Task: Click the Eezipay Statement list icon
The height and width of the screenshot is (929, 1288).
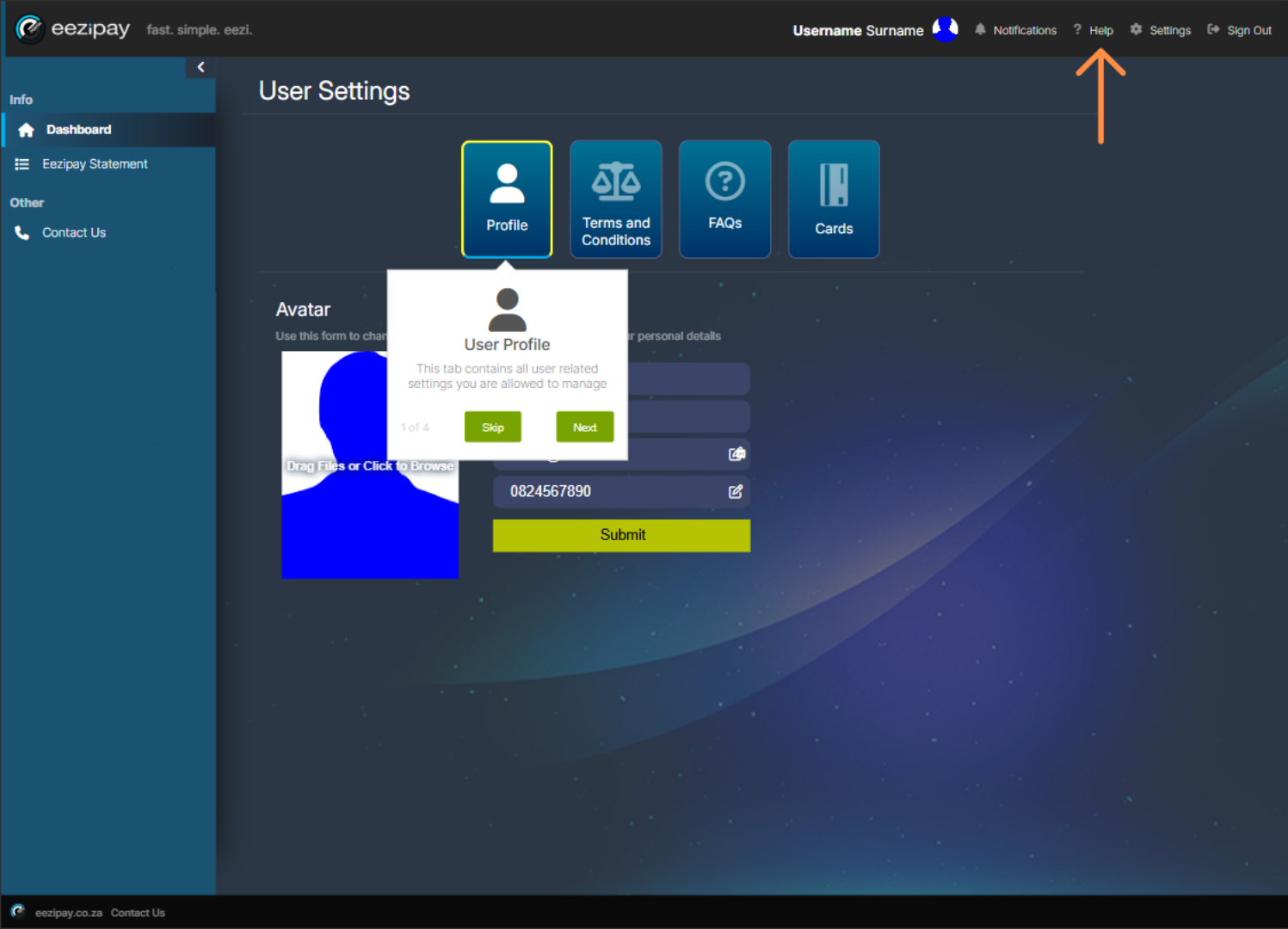Action: 22,164
